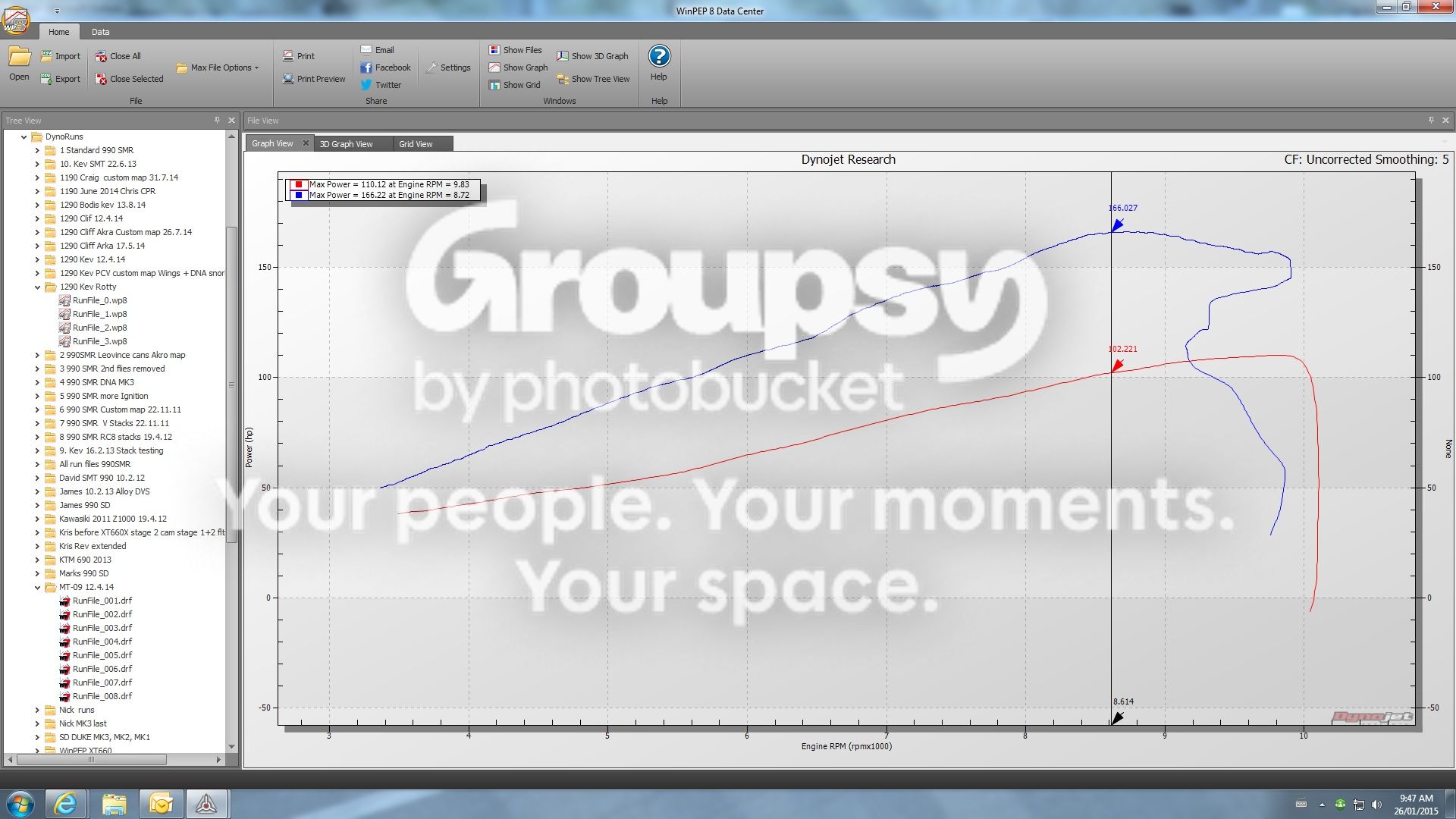Click the Export icon
The width and height of the screenshot is (1456, 819).
(x=46, y=79)
